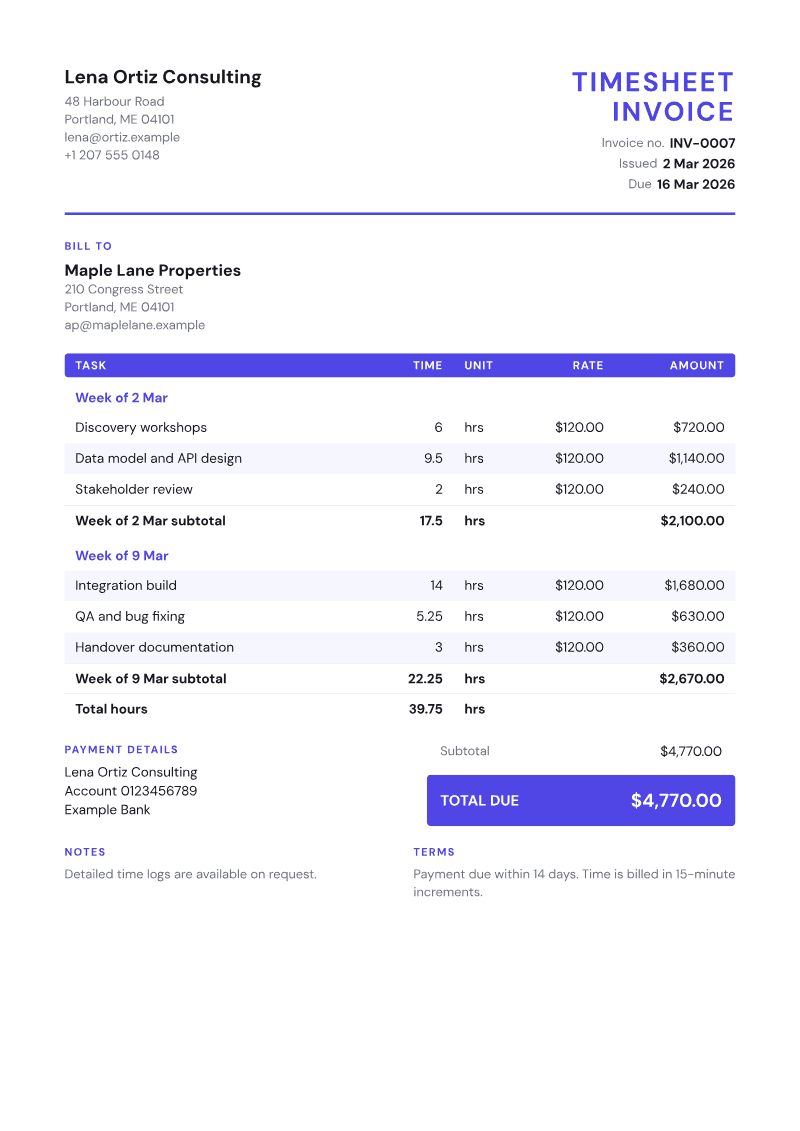Select the invoice number INV-0007
Screen dimensions: 800x1131
(702, 143)
